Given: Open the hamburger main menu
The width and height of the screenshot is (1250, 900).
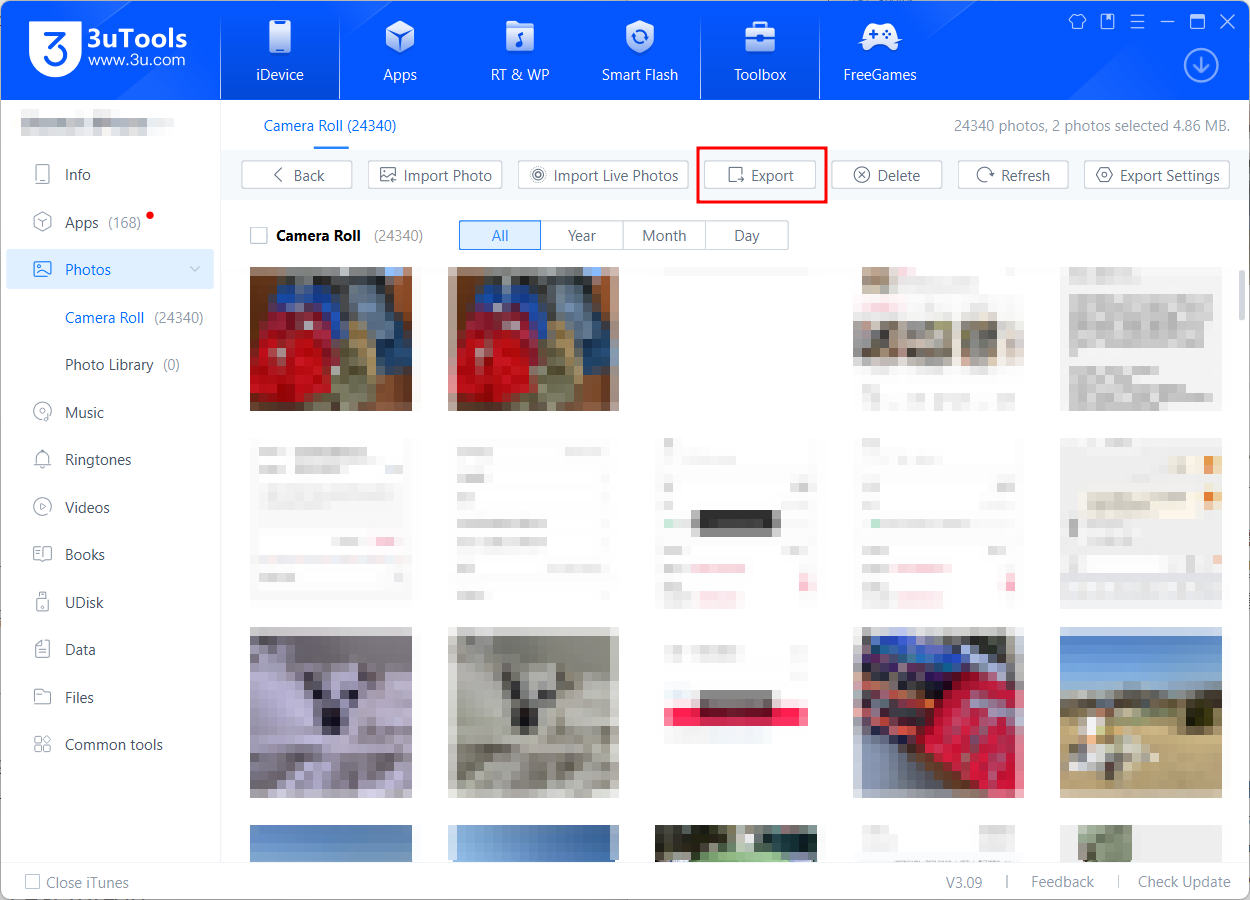Looking at the screenshot, I should (1137, 20).
